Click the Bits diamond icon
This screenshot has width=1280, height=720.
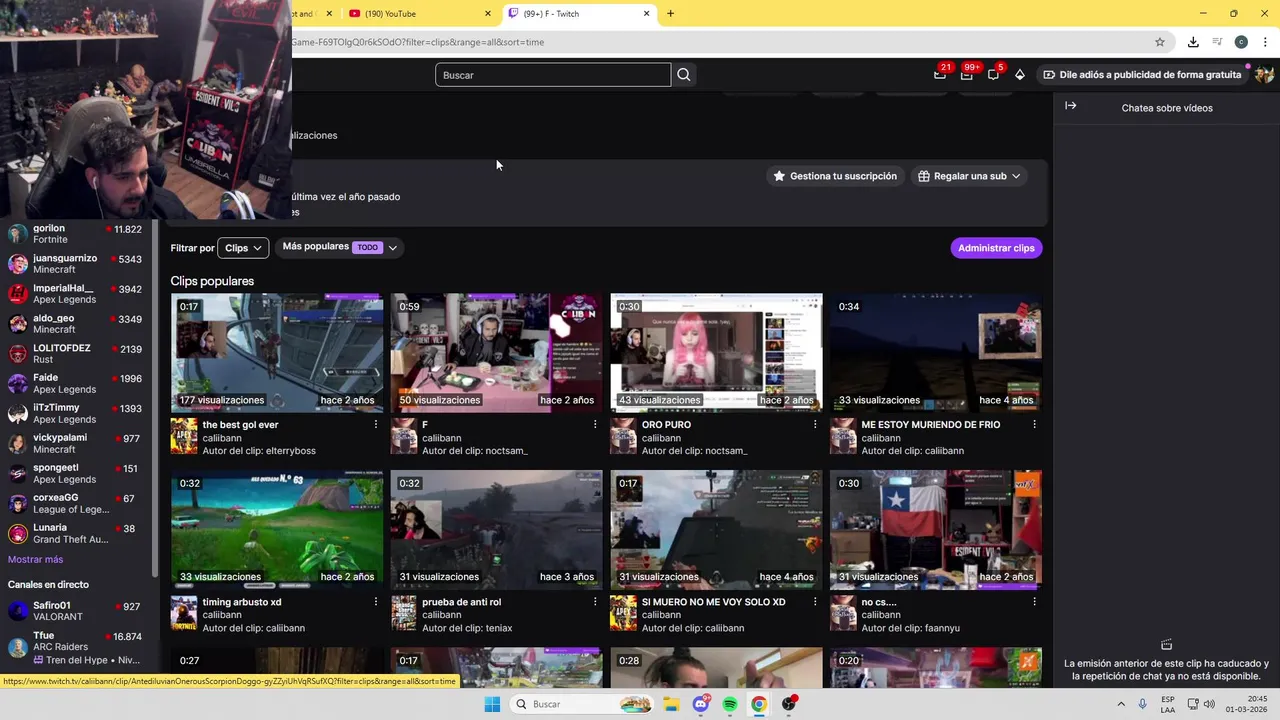tap(1020, 75)
